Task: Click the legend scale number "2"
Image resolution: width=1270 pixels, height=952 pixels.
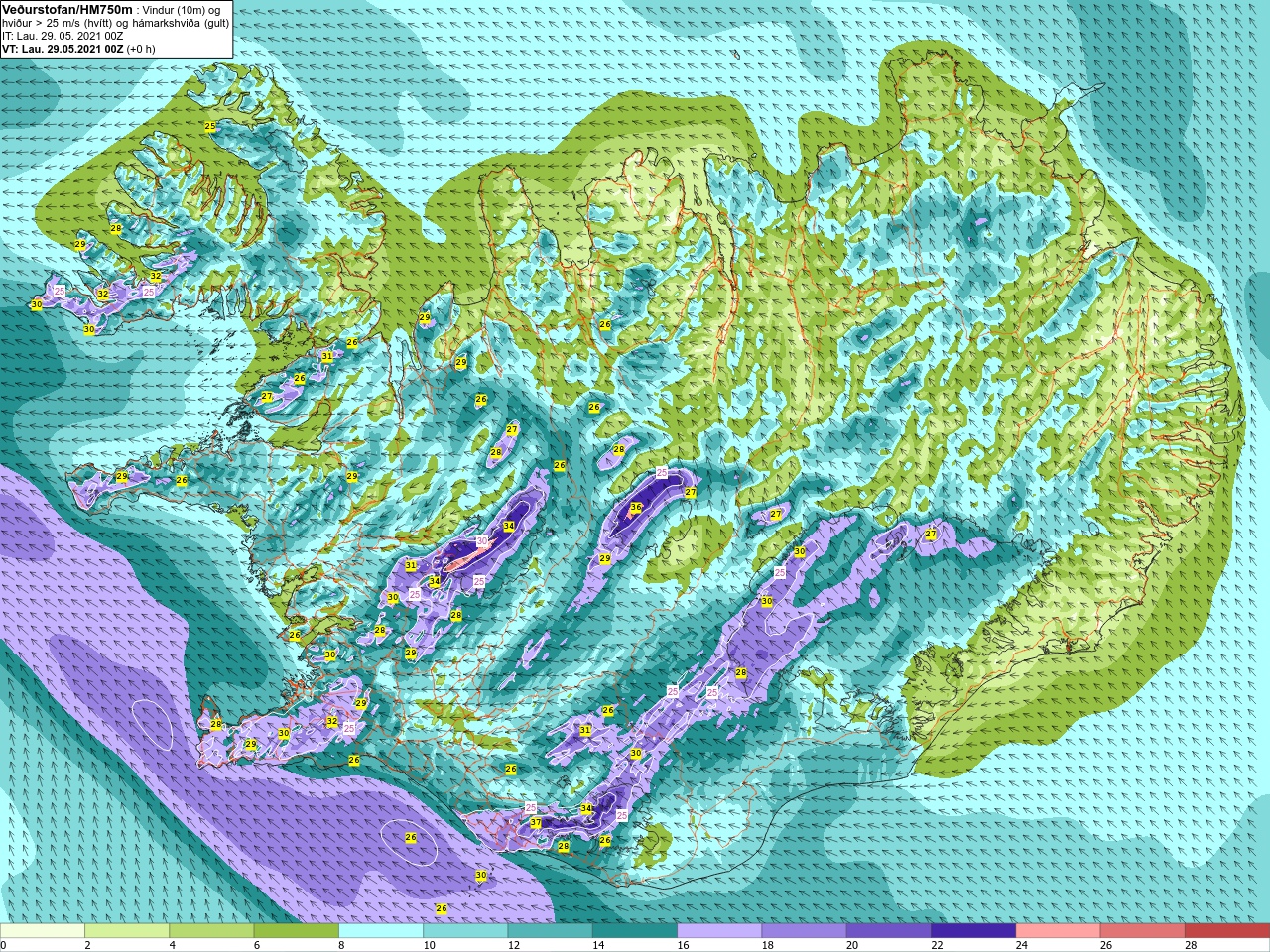Action: [86, 945]
